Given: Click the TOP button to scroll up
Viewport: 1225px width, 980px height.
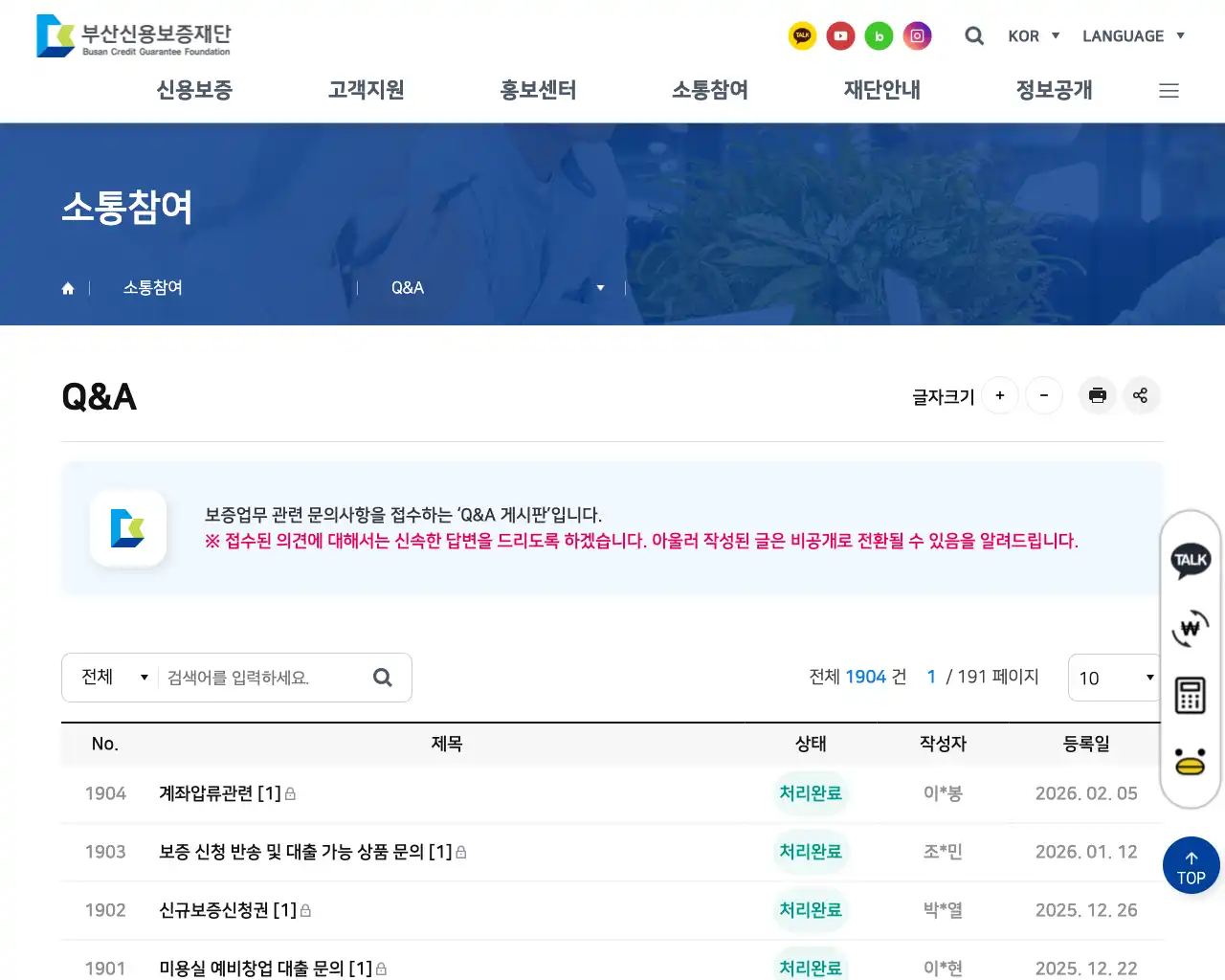Looking at the screenshot, I should click(1191, 864).
